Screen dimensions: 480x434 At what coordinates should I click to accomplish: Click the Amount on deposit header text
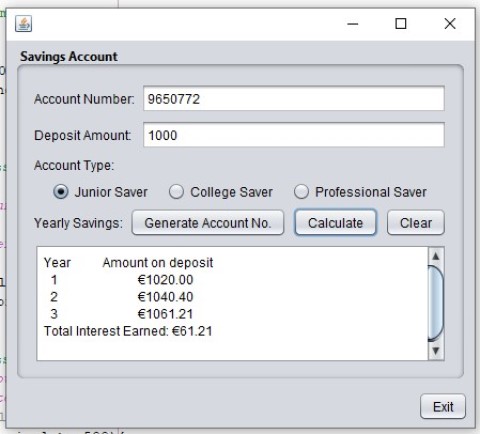[158, 263]
